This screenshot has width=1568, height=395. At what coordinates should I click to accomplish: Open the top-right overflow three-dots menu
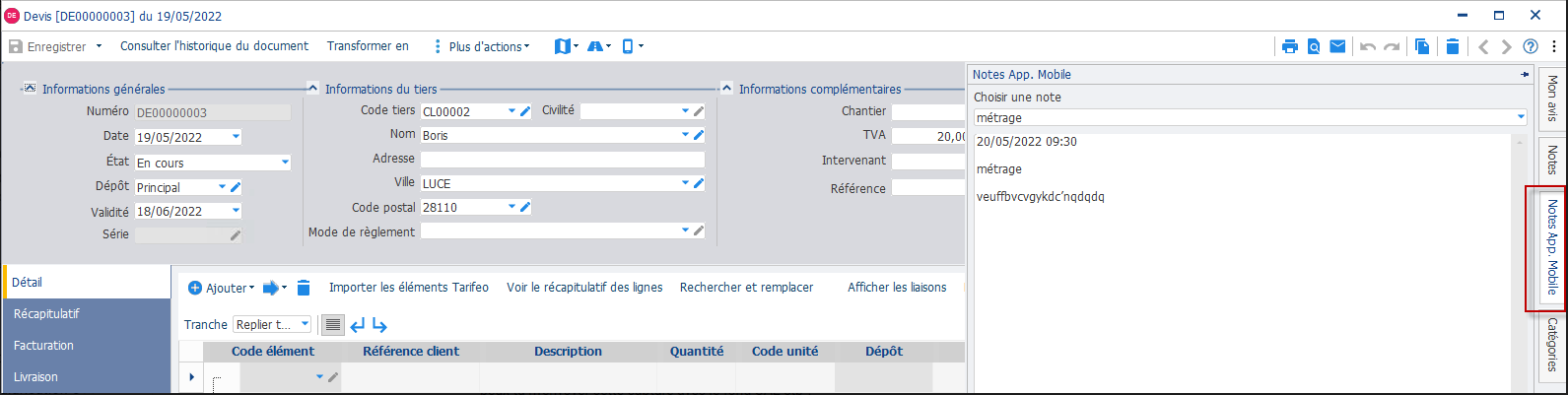pyautogui.click(x=1554, y=46)
